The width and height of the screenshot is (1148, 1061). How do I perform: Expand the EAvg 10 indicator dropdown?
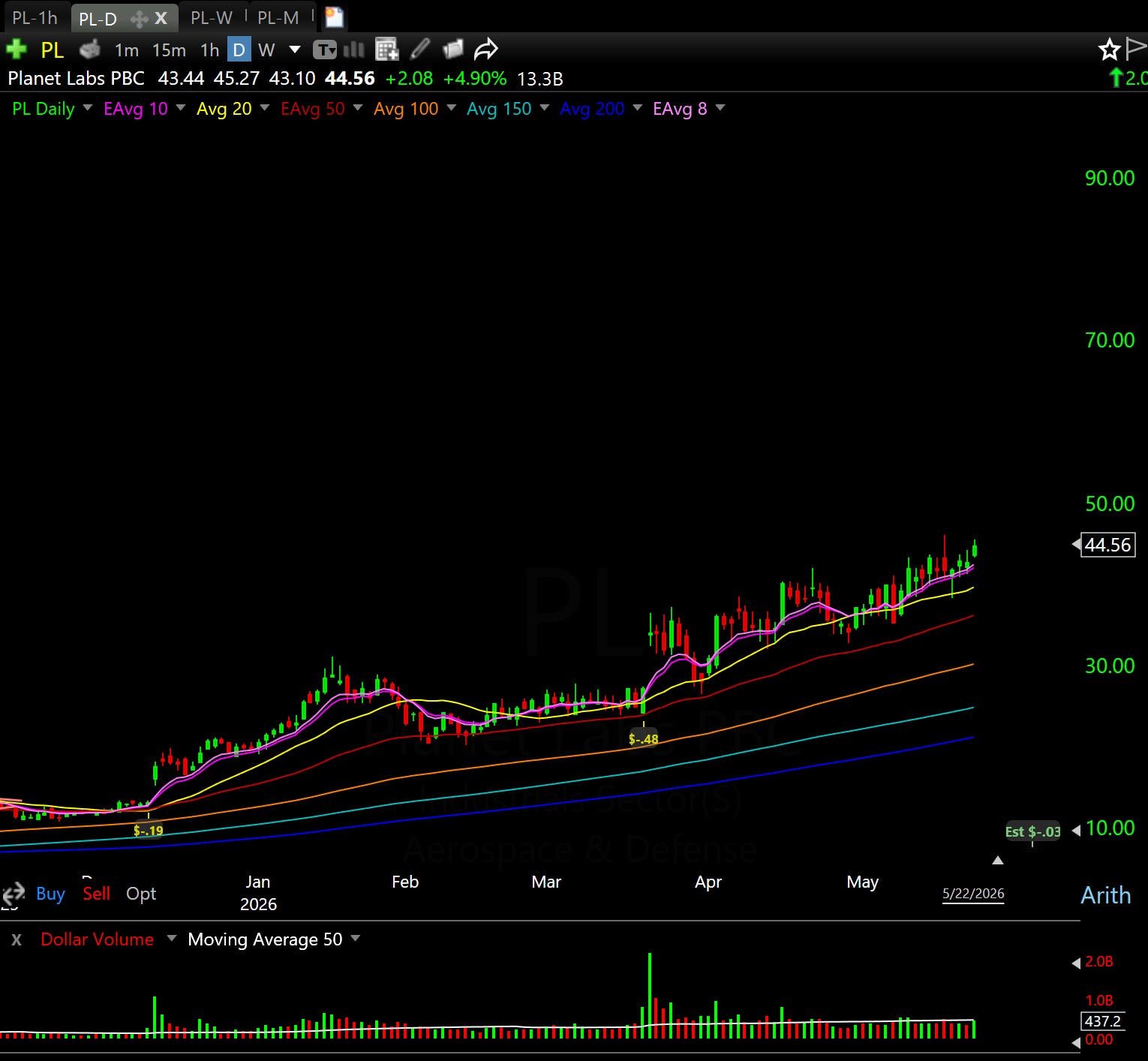coord(181,108)
